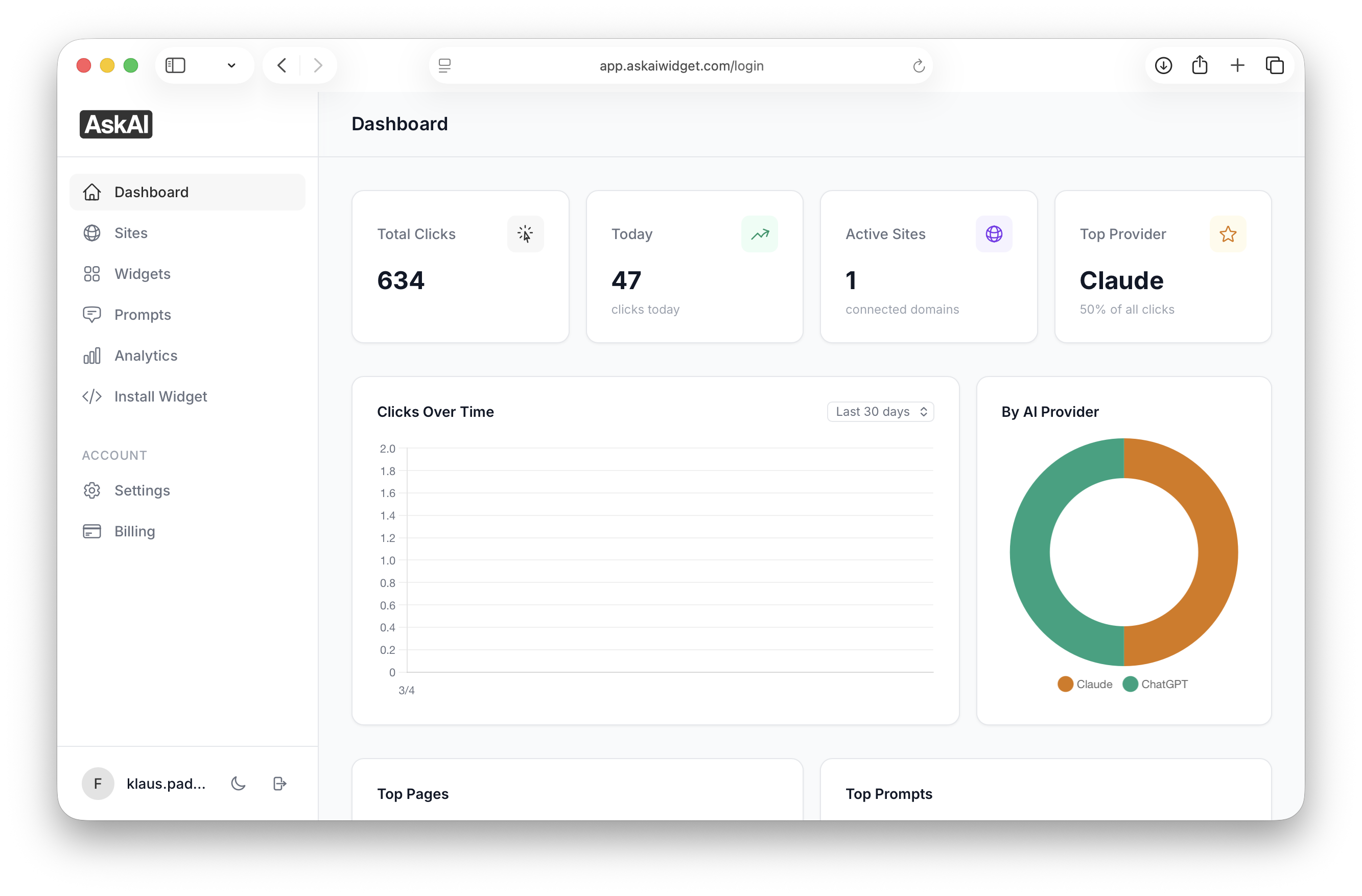Go to Settings under Account
The image size is (1362, 896).
[142, 490]
